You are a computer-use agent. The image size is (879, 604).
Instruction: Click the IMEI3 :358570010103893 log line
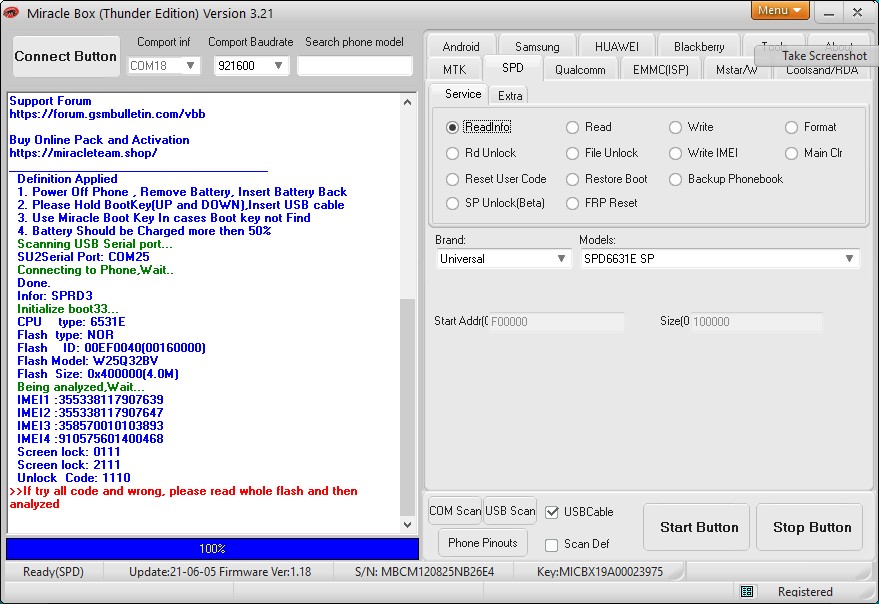pyautogui.click(x=90, y=426)
